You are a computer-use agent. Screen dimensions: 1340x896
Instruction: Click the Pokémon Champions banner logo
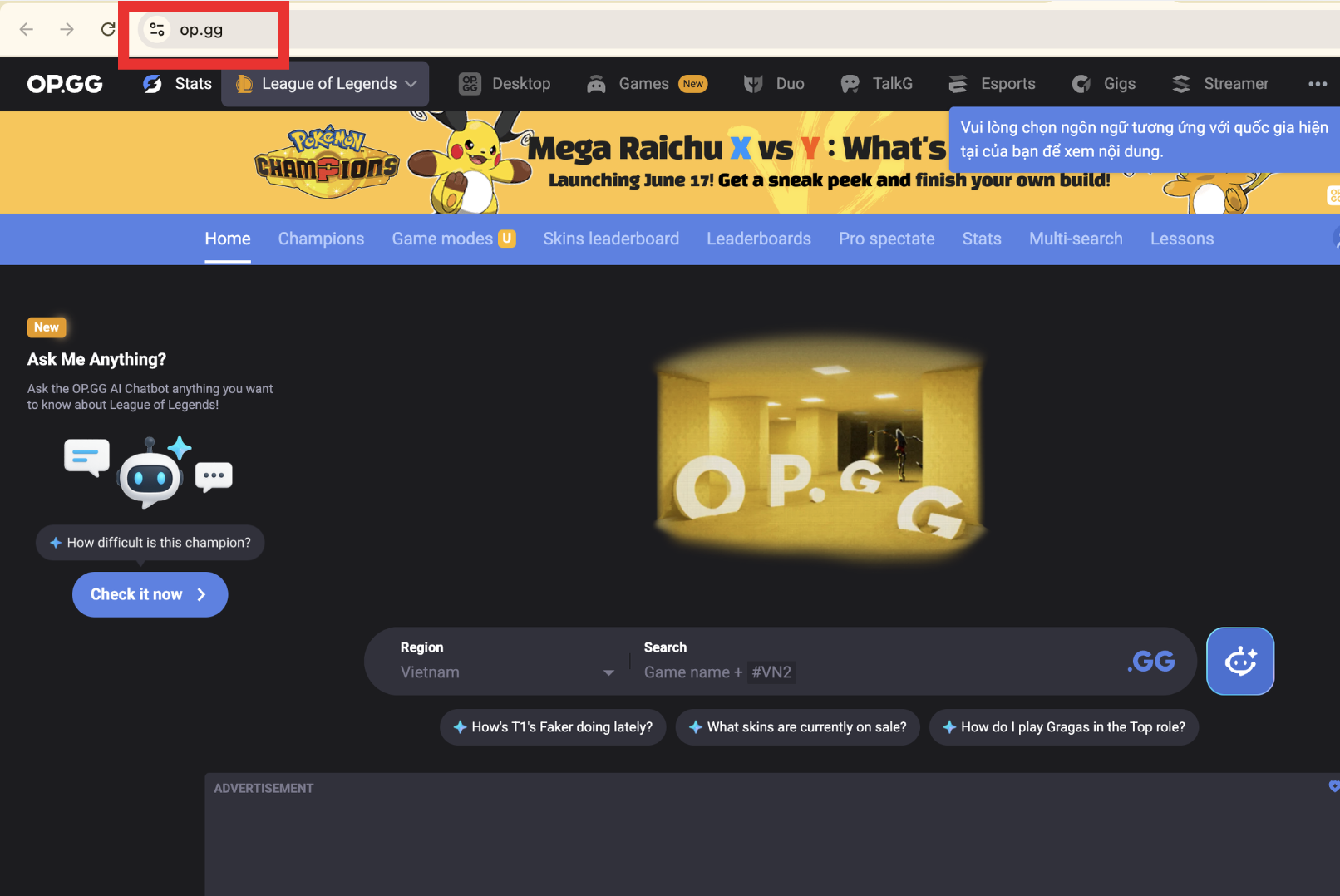pyautogui.click(x=328, y=162)
